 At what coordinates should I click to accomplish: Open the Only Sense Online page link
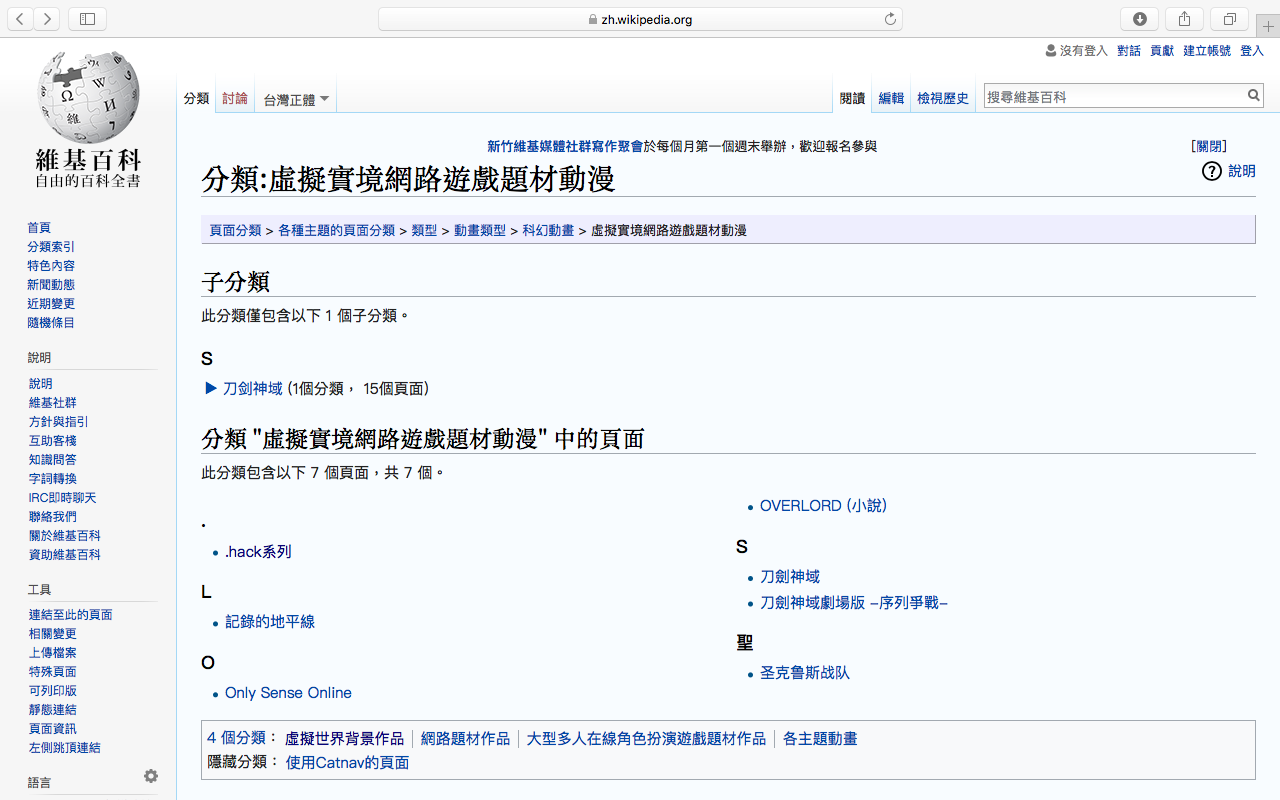click(x=288, y=692)
